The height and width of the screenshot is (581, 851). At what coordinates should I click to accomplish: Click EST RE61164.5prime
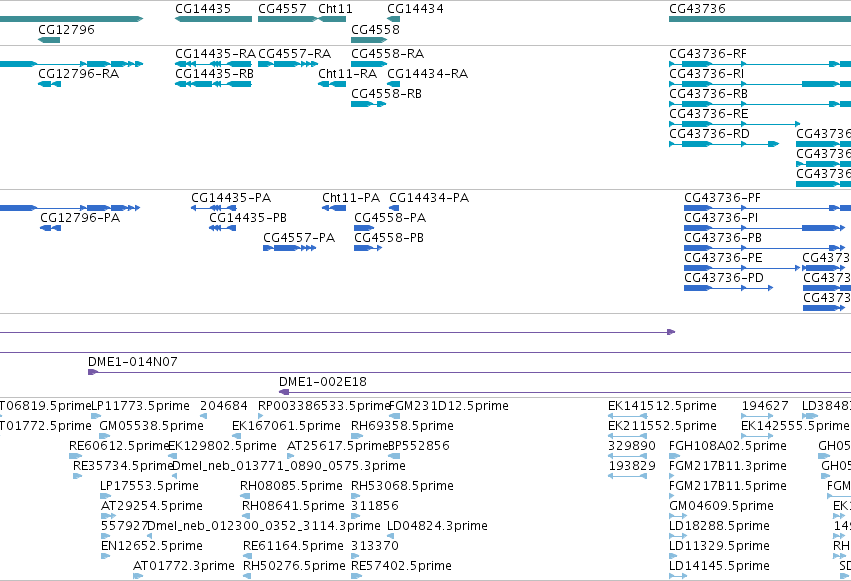(x=247, y=557)
